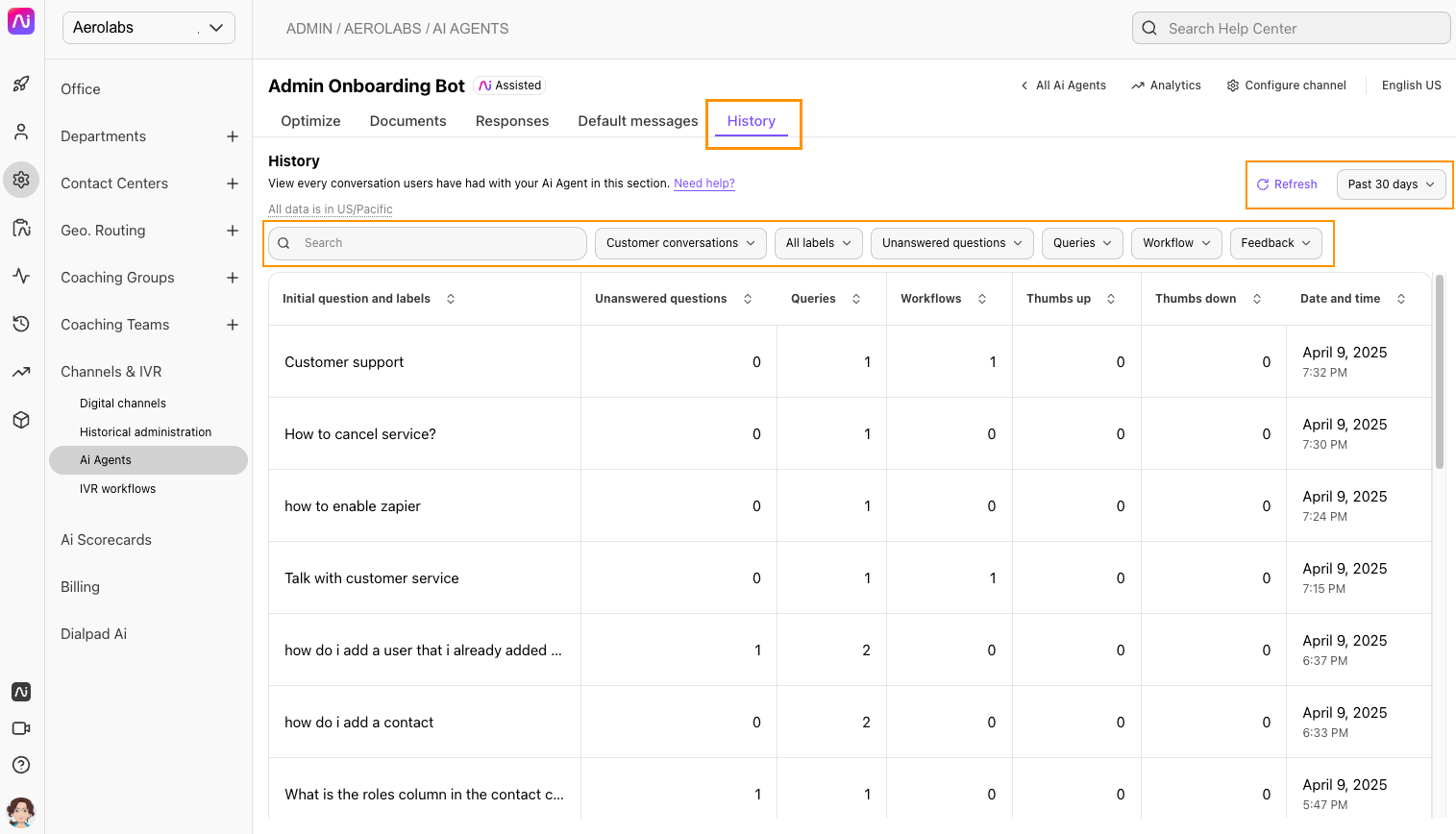Open the help question mark icon
Viewport: 1456px width, 834px height.
21,765
